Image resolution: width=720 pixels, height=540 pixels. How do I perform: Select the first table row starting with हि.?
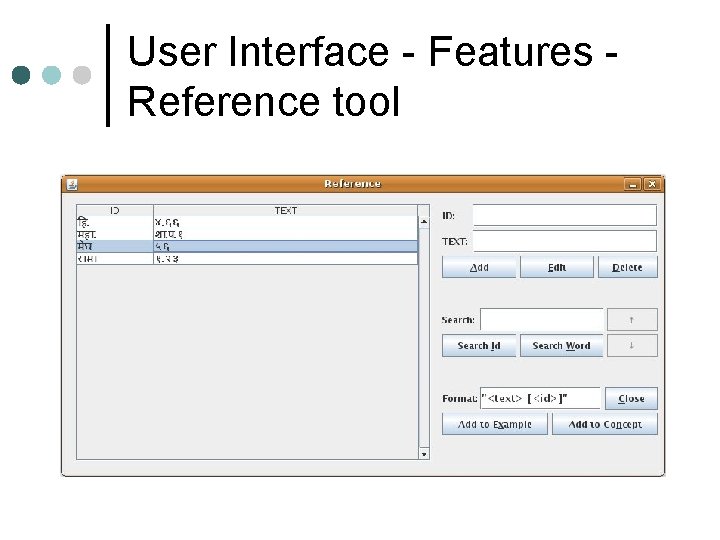[247, 222]
